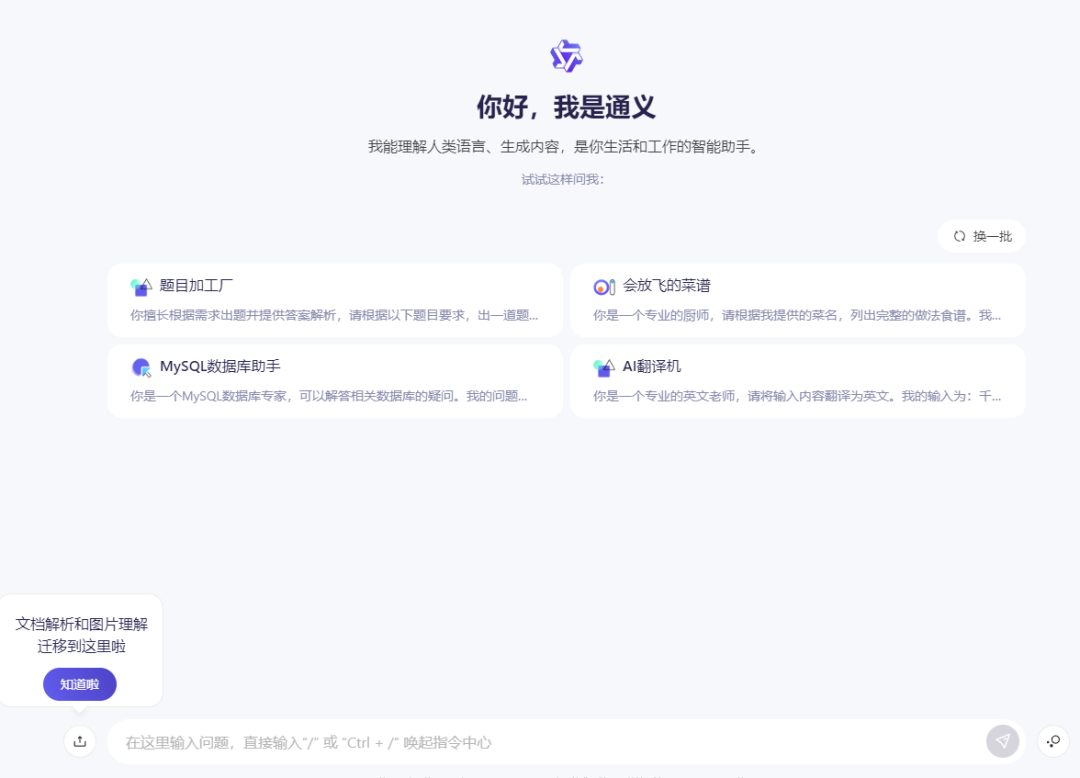The height and width of the screenshot is (778, 1080).
Task: Click the 会放飞的菜谱 card icon
Action: click(604, 286)
